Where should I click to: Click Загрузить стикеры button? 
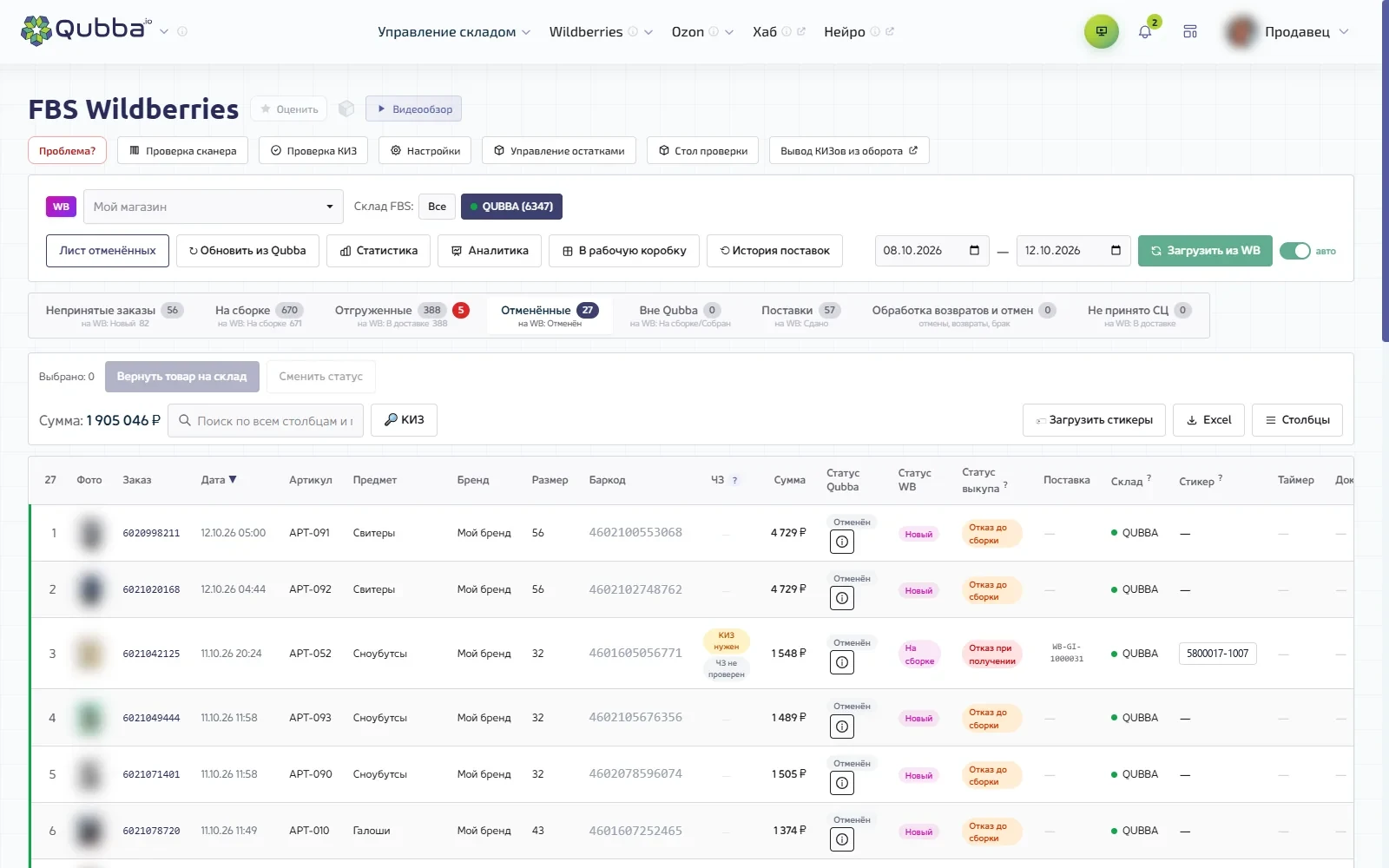pyautogui.click(x=1094, y=420)
